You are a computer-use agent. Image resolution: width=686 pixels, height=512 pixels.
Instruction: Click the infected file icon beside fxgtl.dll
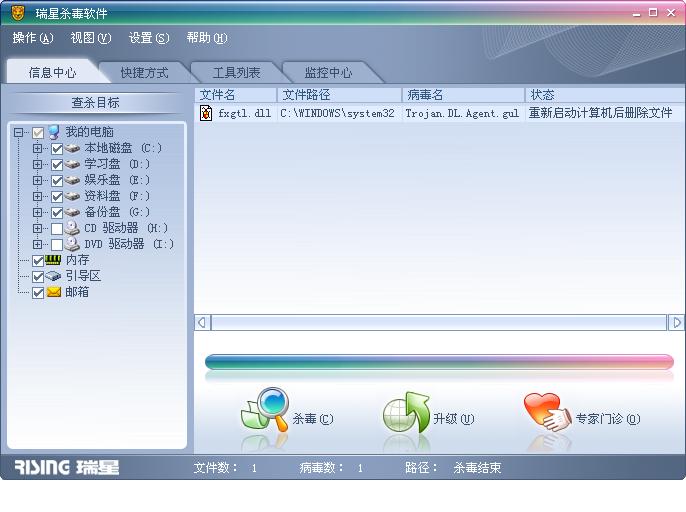pos(206,113)
